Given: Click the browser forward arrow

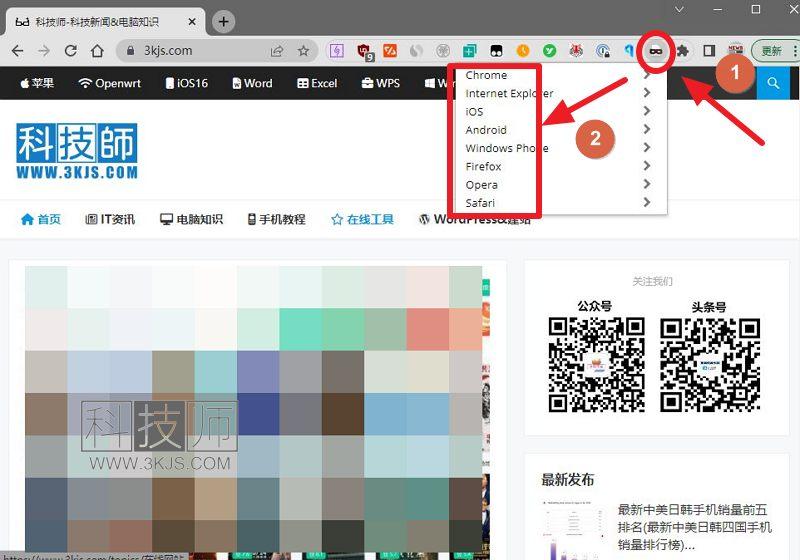Looking at the screenshot, I should tap(44, 50).
